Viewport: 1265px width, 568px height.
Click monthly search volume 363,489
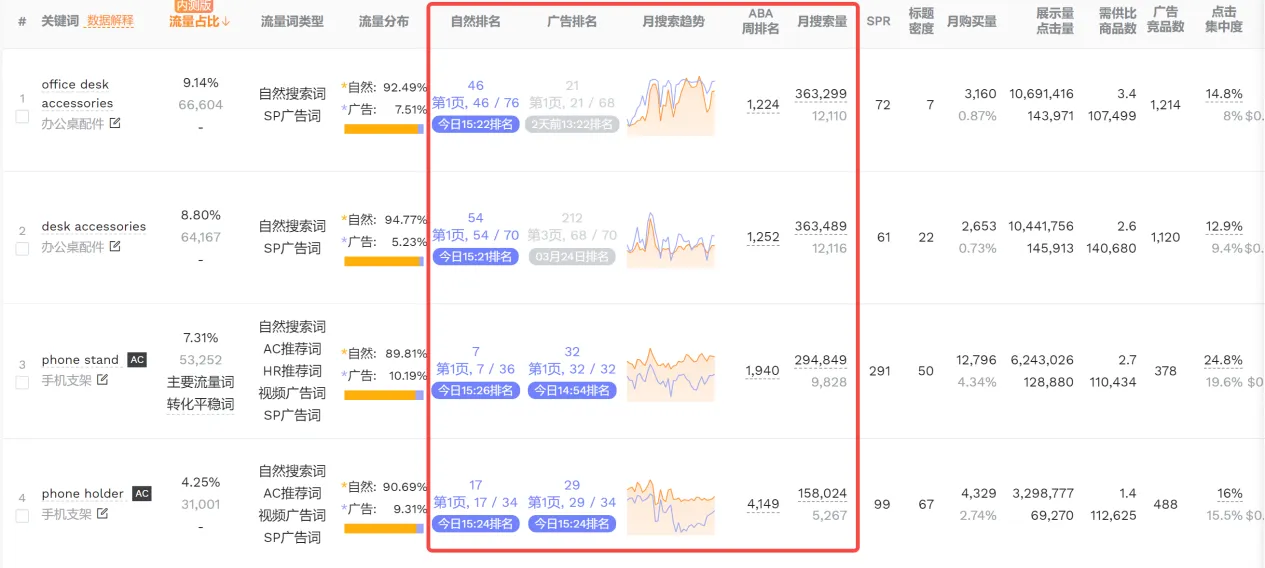[821, 227]
